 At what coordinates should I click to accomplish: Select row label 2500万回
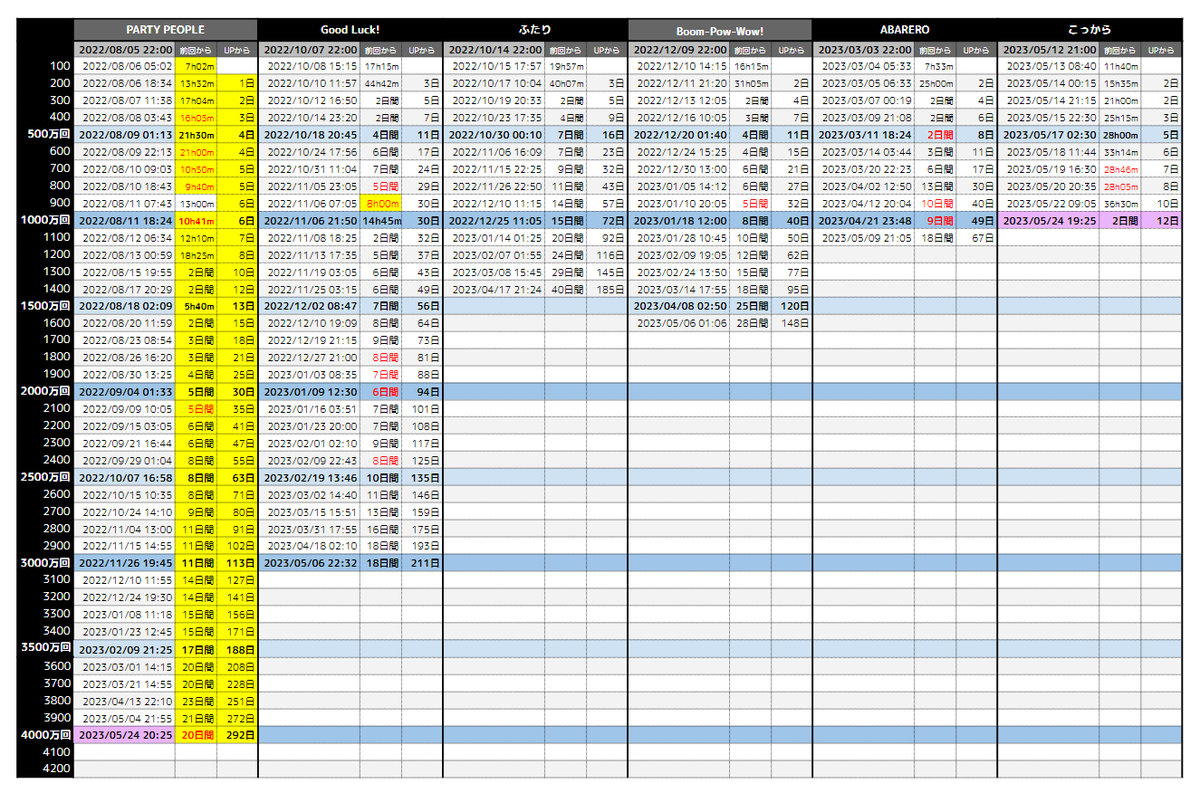(x=47, y=477)
